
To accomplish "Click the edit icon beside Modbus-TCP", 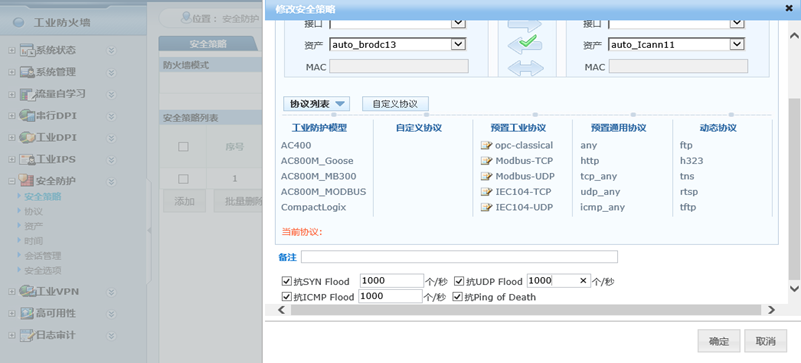I will coord(486,161).
